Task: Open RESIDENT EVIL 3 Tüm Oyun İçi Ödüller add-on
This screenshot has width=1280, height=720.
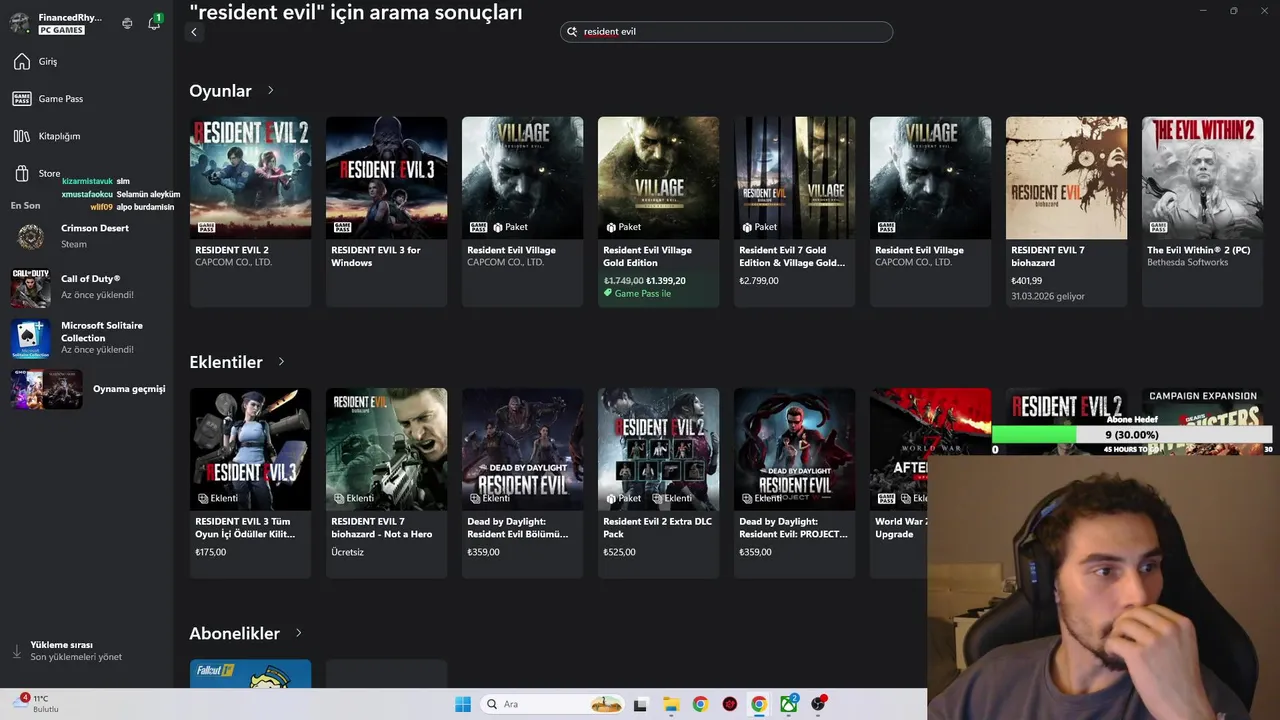Action: pos(250,449)
